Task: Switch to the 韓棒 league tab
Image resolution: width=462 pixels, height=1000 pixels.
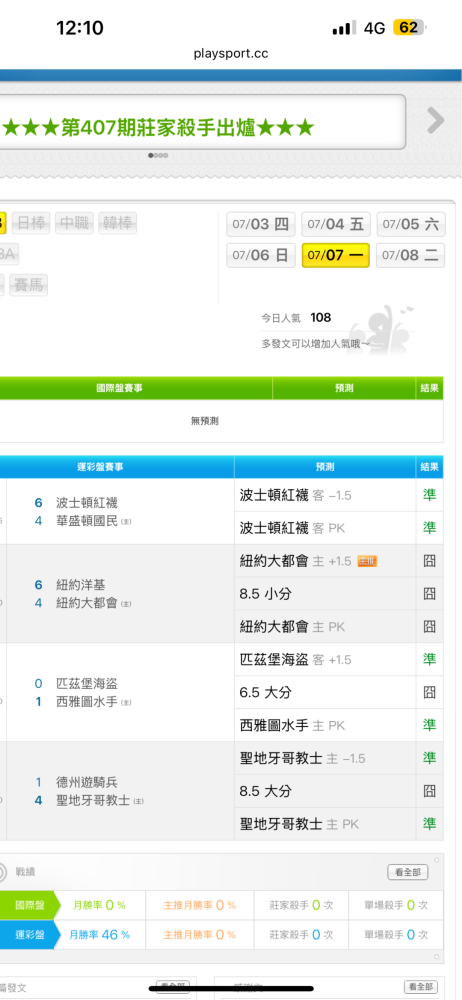Action: (x=117, y=223)
